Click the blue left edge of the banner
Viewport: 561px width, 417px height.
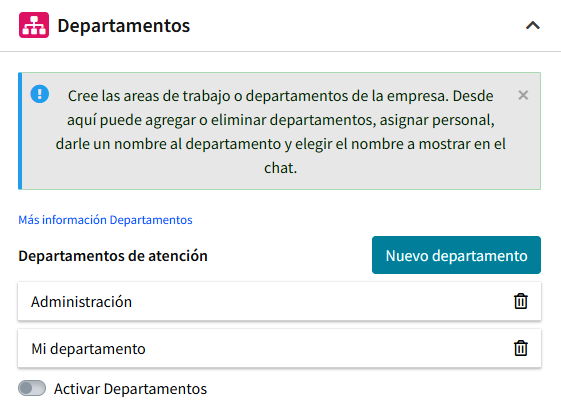tap(20, 131)
